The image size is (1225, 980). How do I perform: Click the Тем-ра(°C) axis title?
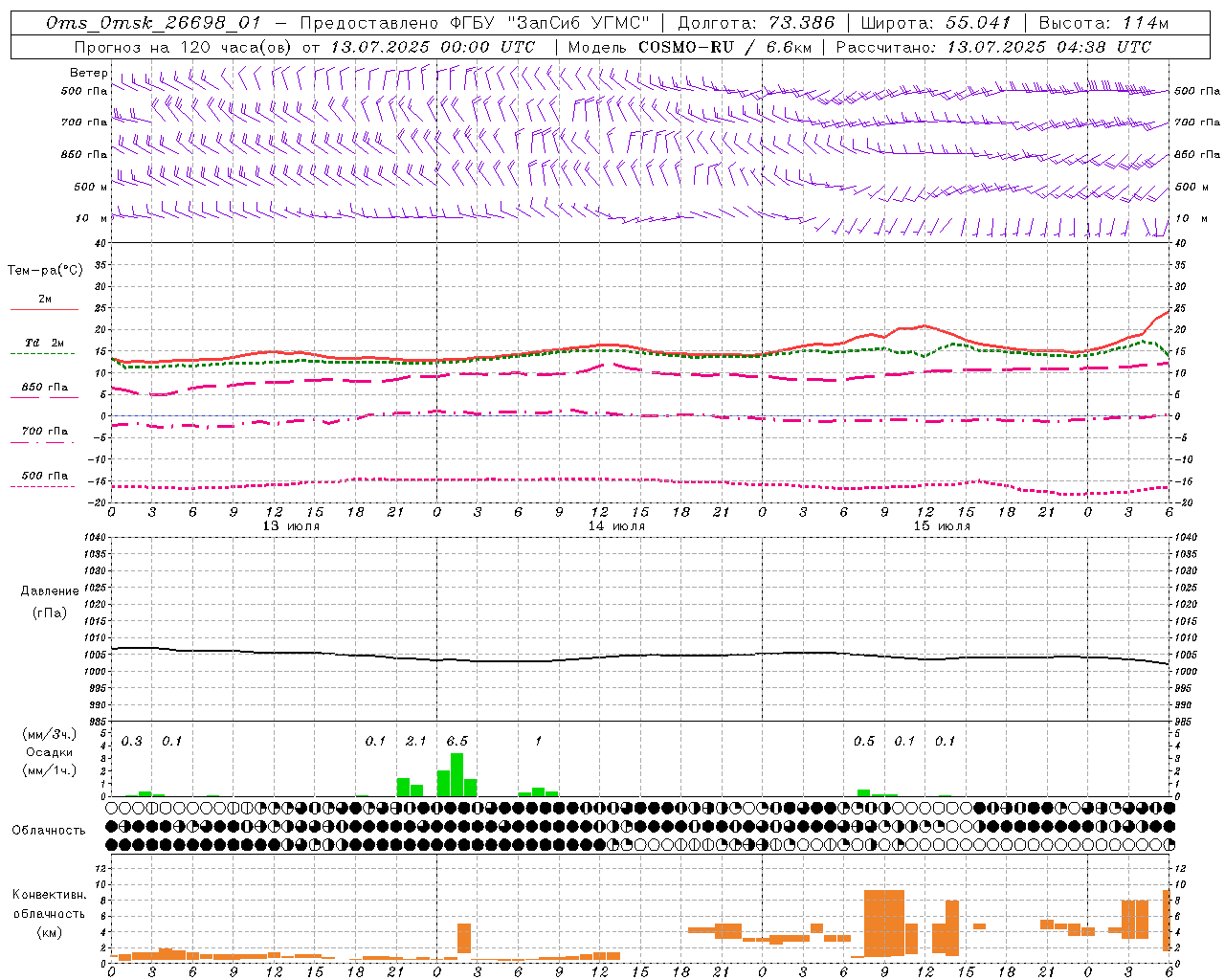tap(45, 271)
